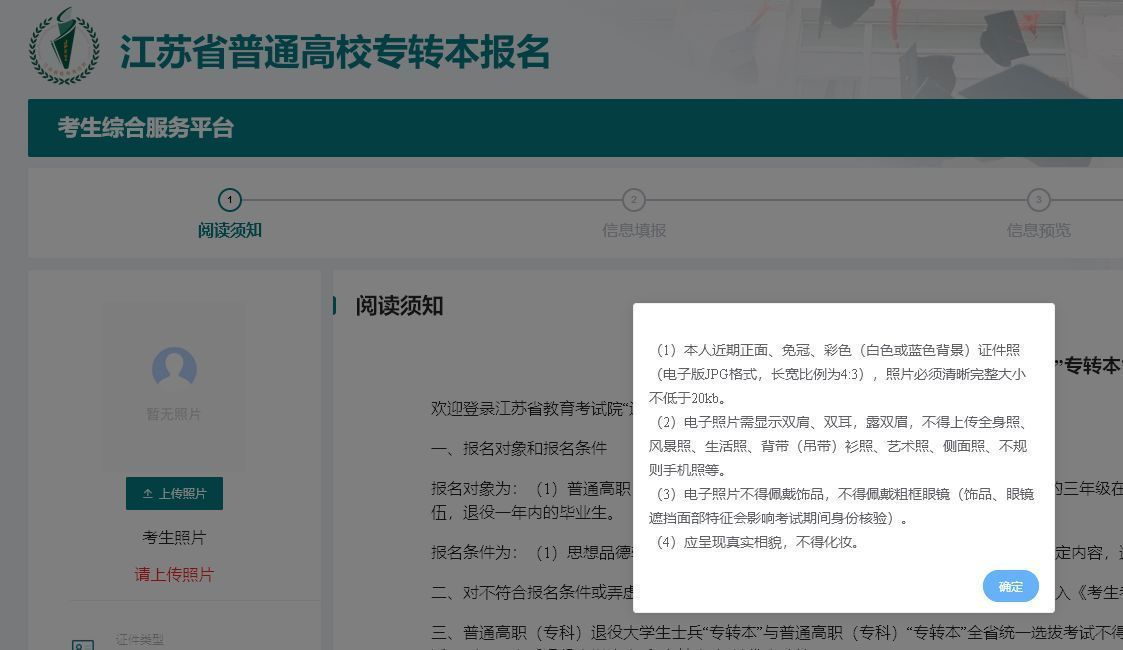The height and width of the screenshot is (650, 1123).
Task: Click the 阅读须知 section heading
Action: pyautogui.click(x=399, y=306)
